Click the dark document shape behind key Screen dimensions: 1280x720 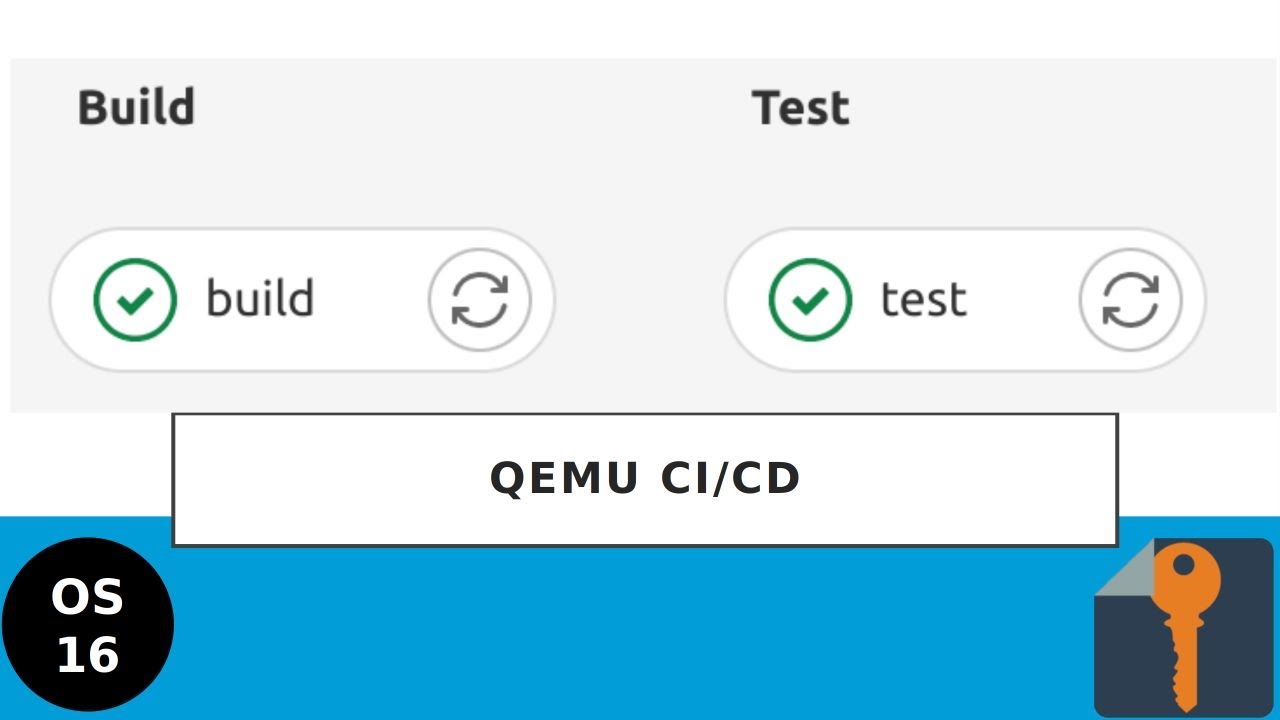coord(1183,627)
